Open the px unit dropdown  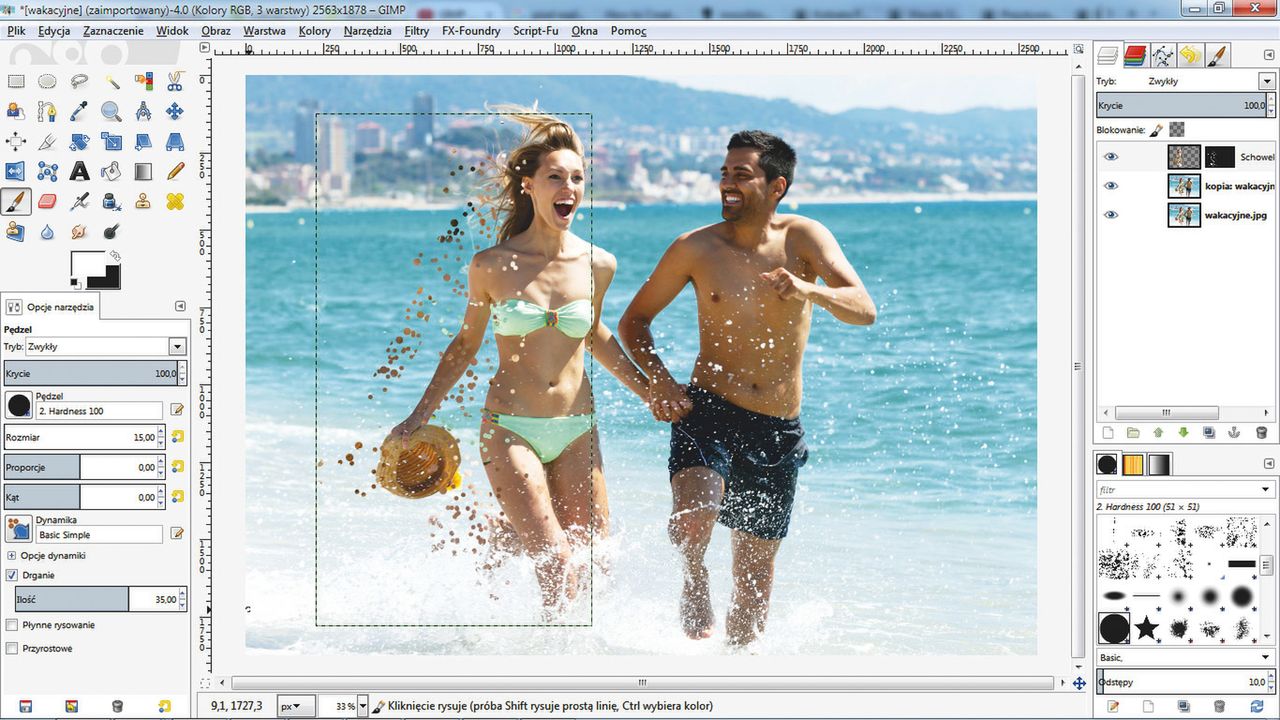click(297, 705)
